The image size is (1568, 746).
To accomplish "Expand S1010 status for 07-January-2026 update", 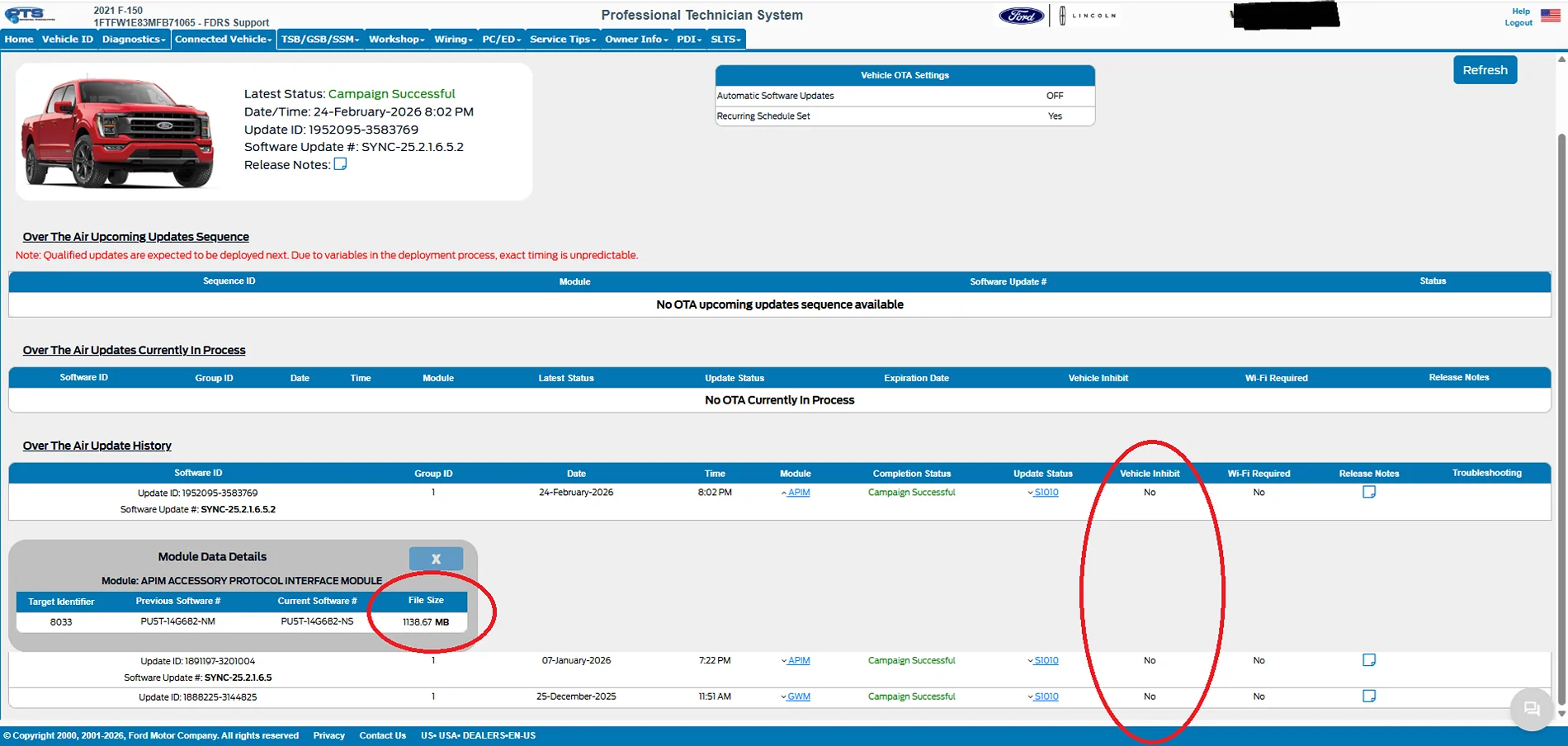I will 1043,660.
